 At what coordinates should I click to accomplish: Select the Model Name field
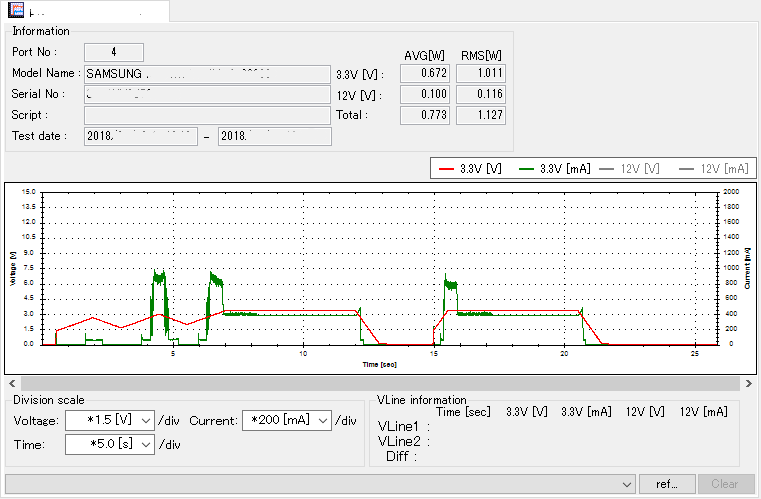(206, 74)
